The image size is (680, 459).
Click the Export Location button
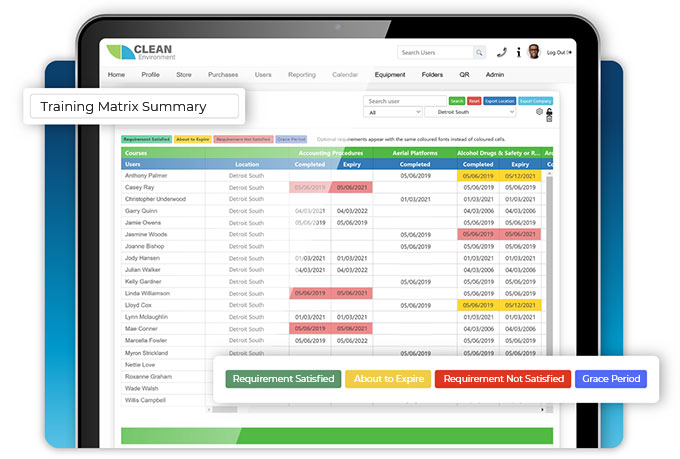tap(499, 101)
